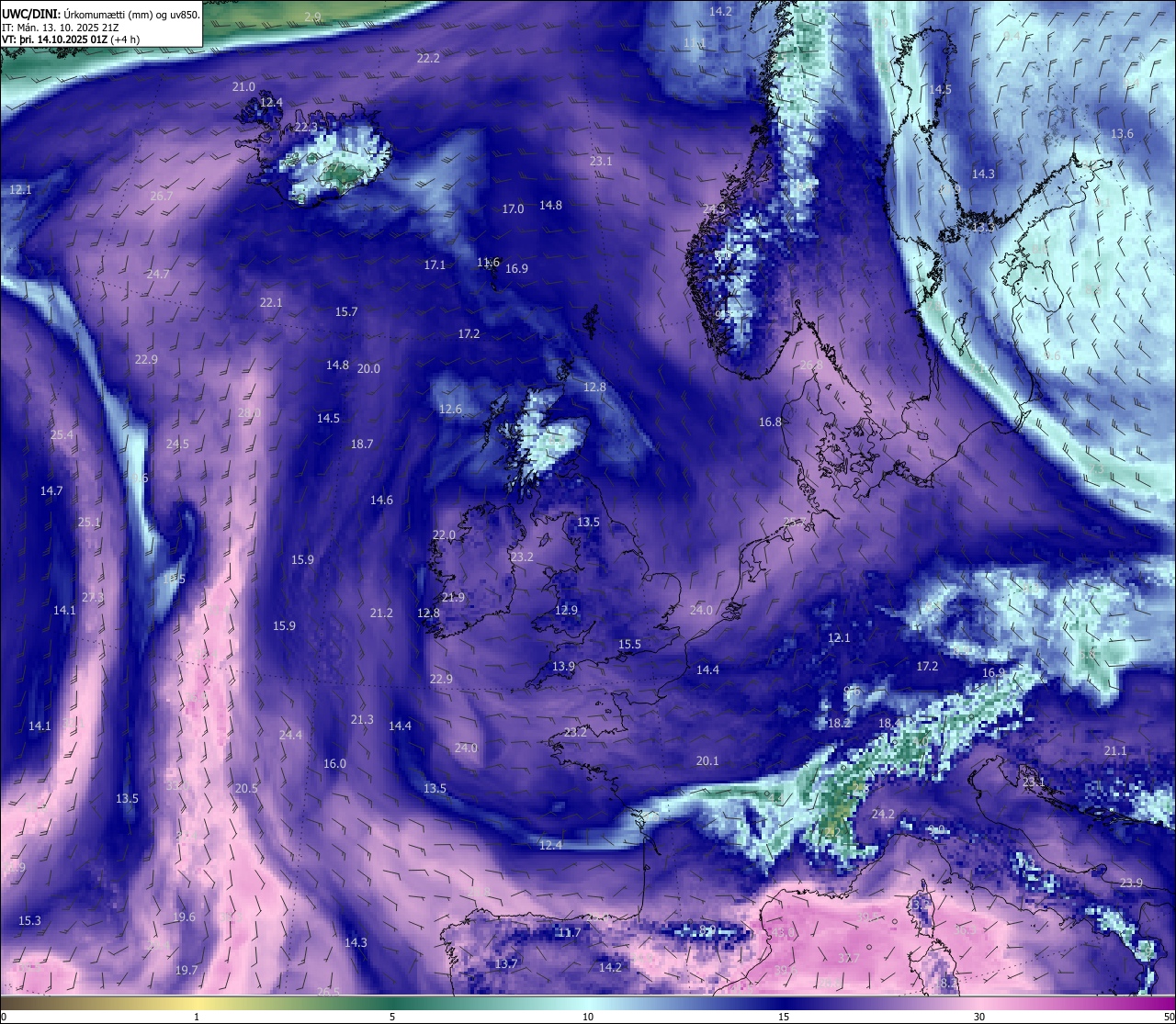The image size is (1176, 1024).
Task: Click the 13.6 value label
Action: click(1122, 134)
